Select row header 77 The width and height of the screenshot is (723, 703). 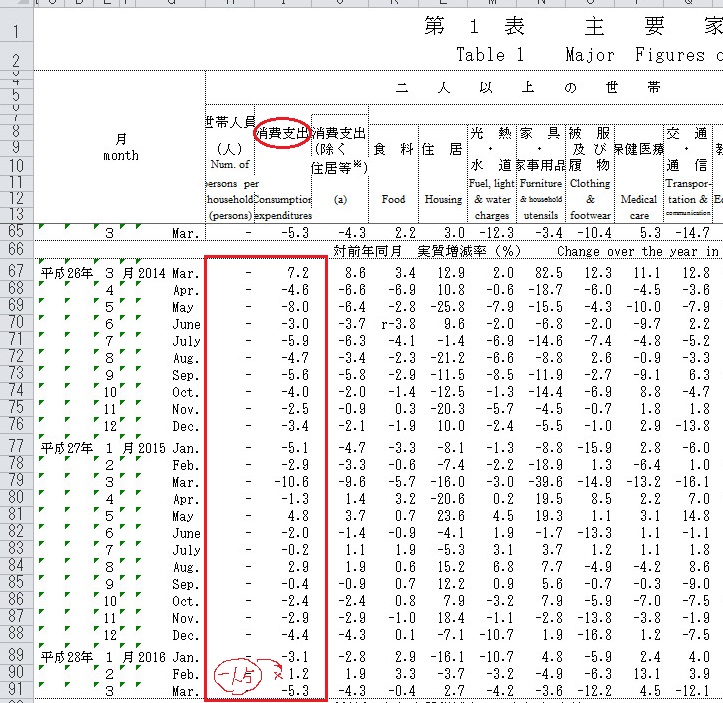[x=16, y=446]
